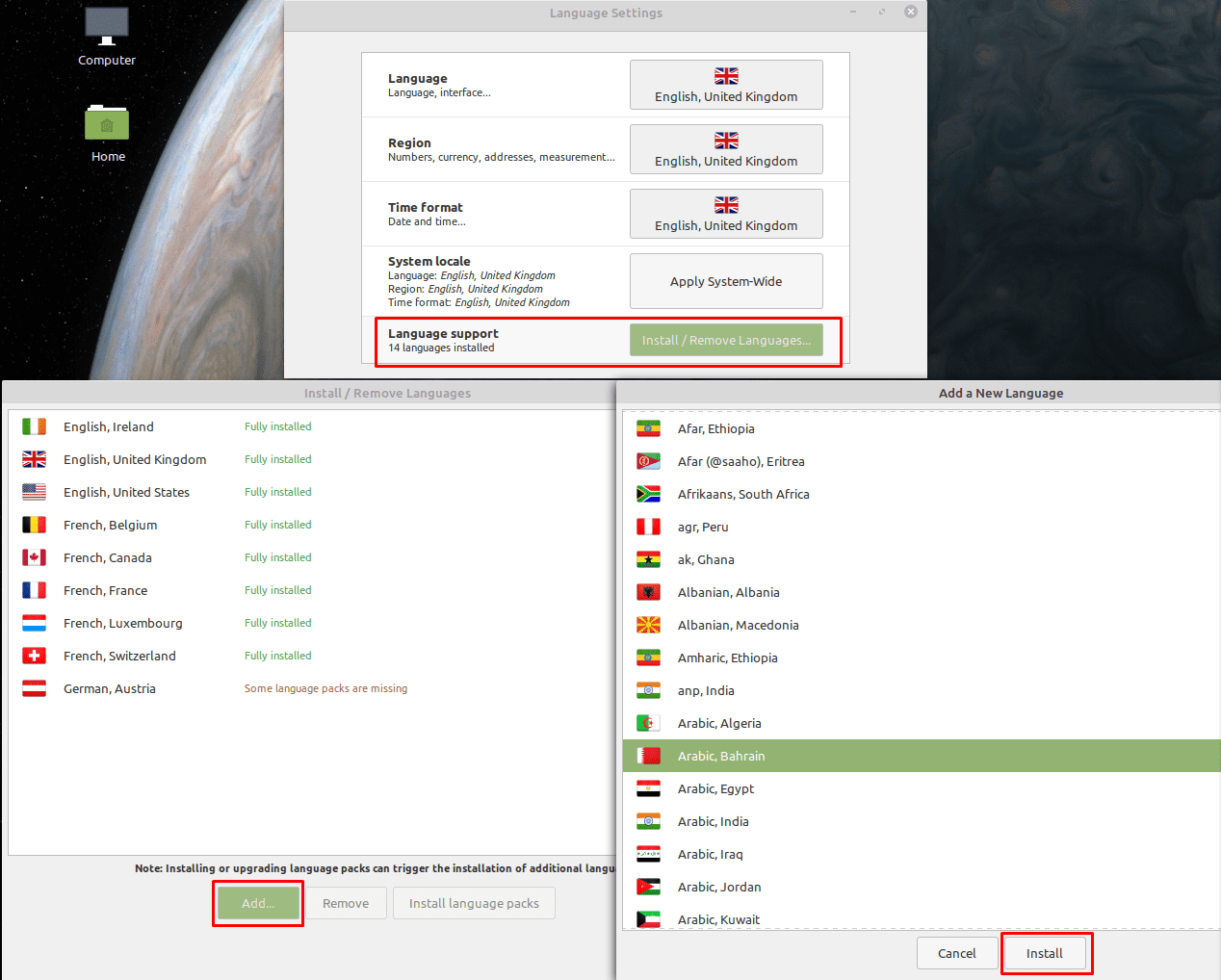Select French, Canada row
This screenshot has width=1221, height=980.
click(312, 557)
